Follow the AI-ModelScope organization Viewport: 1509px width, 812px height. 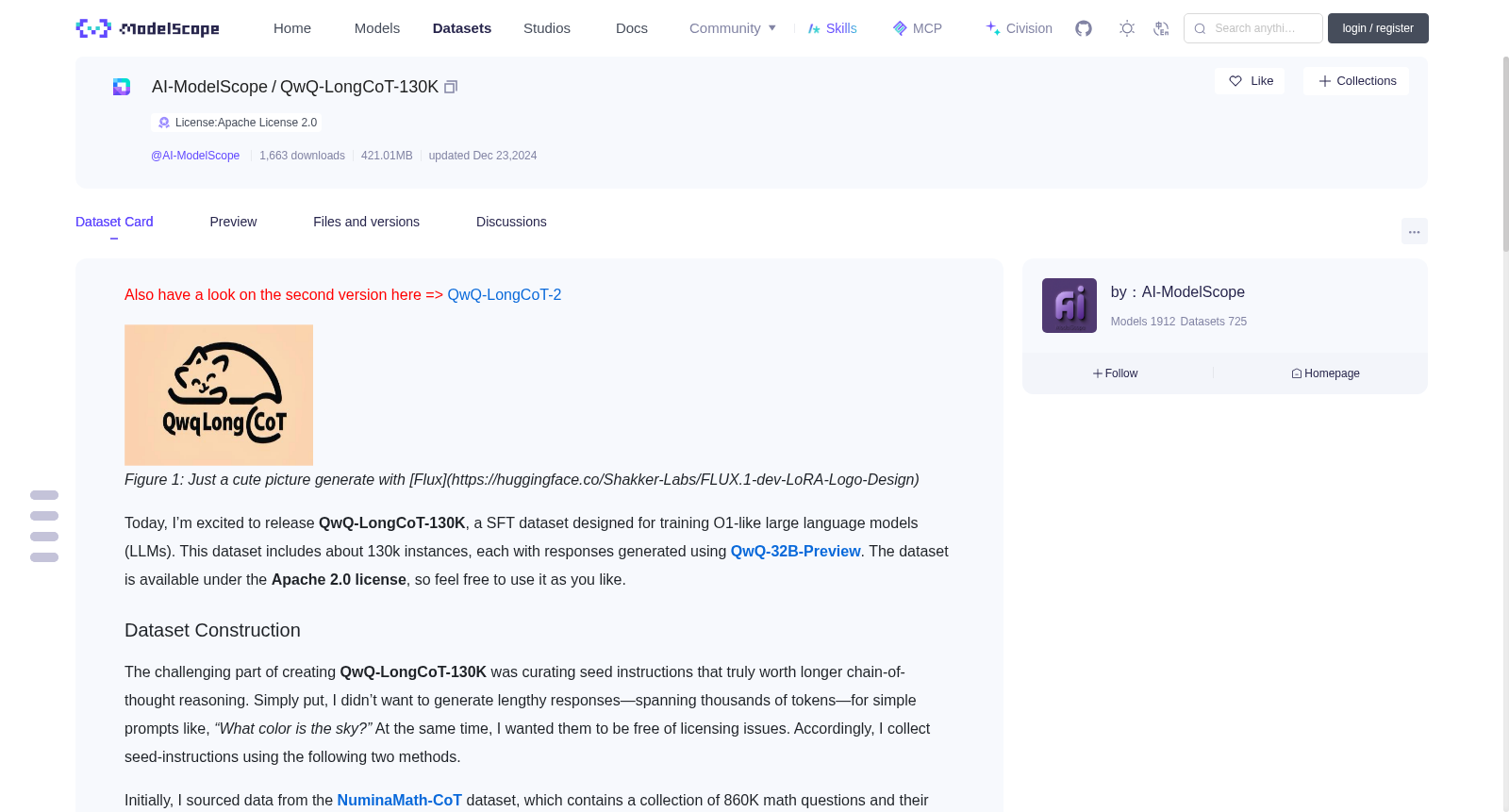click(x=1115, y=373)
